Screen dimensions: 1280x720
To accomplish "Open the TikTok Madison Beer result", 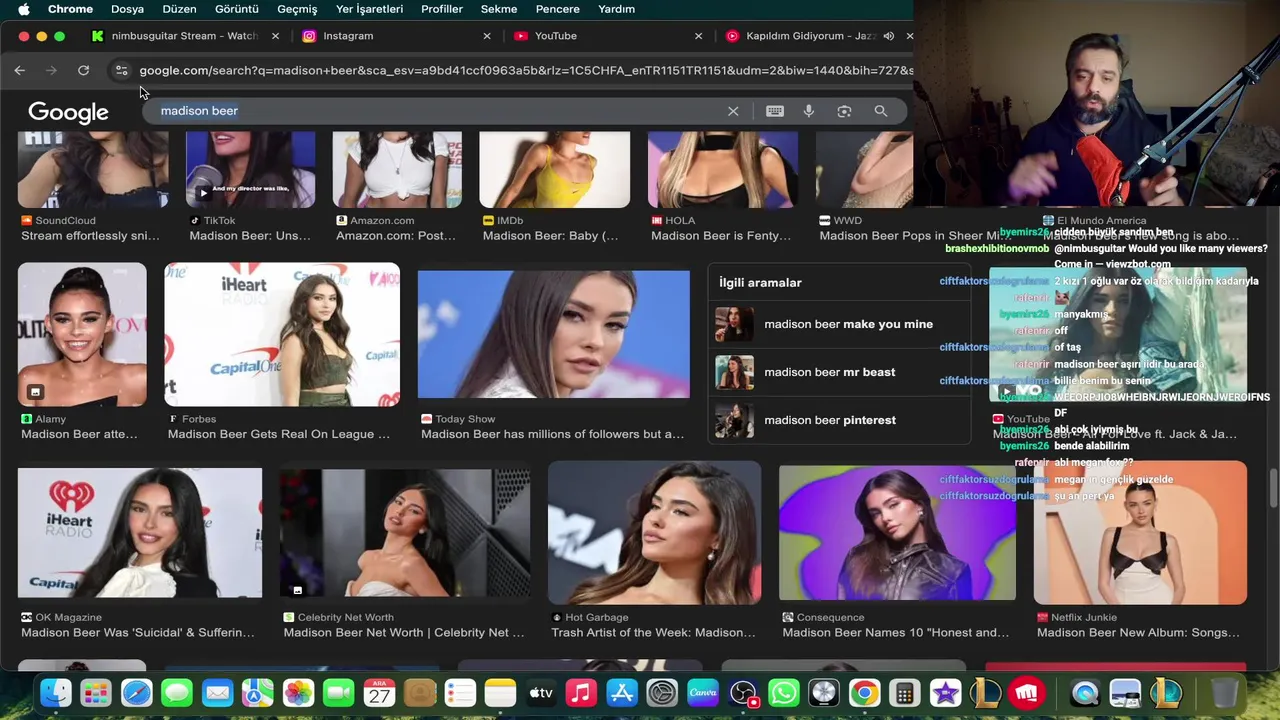I will 250,236.
